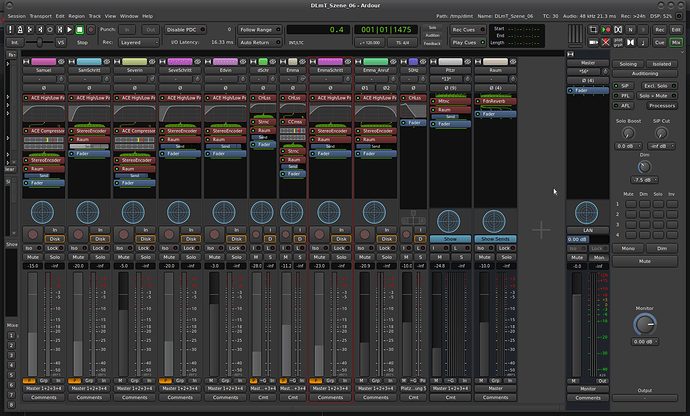This screenshot has width=690, height=416.
Task: Click the Processors button in monitor section
Action: pyautogui.click(x=660, y=105)
